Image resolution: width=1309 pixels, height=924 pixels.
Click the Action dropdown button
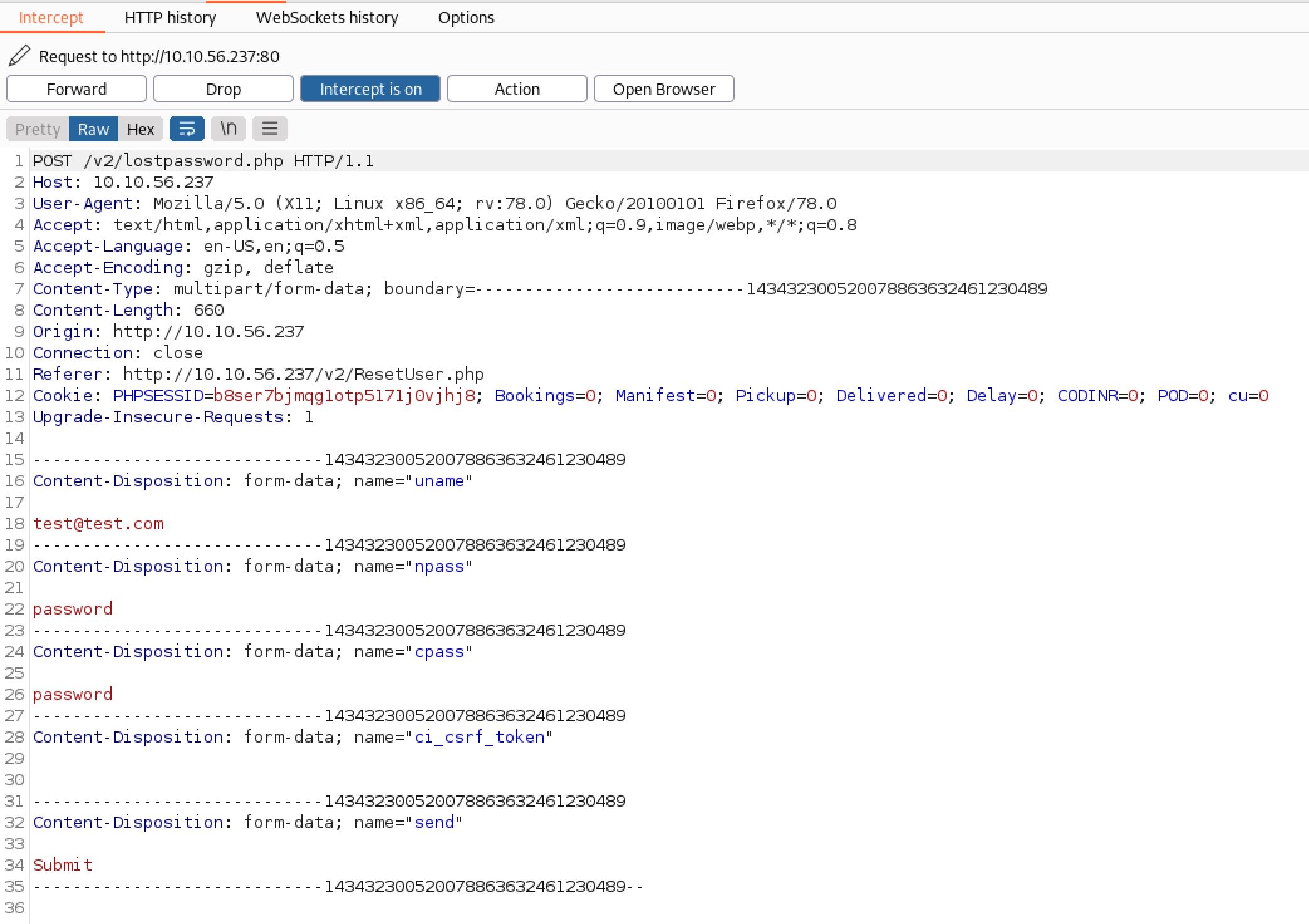point(515,89)
